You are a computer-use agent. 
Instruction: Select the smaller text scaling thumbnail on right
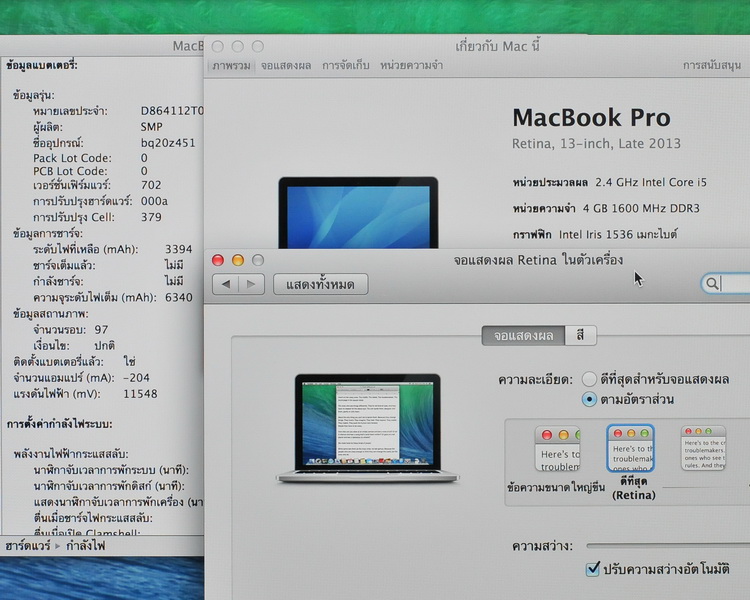point(703,448)
